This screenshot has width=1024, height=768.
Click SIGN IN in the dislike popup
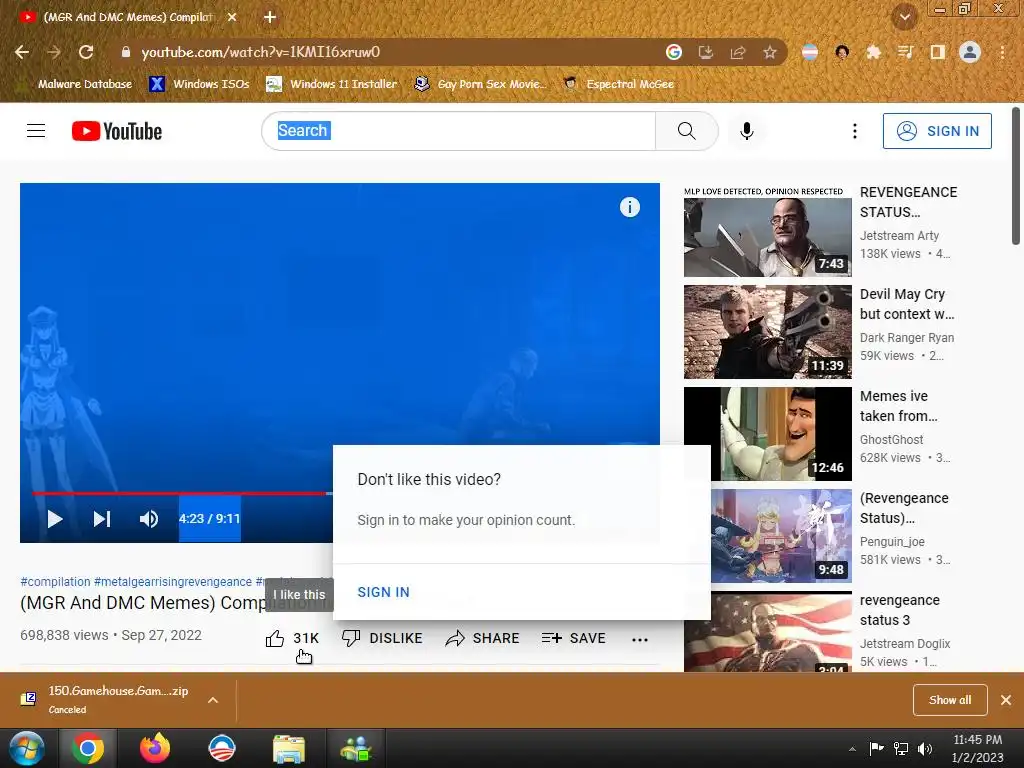pos(383,592)
